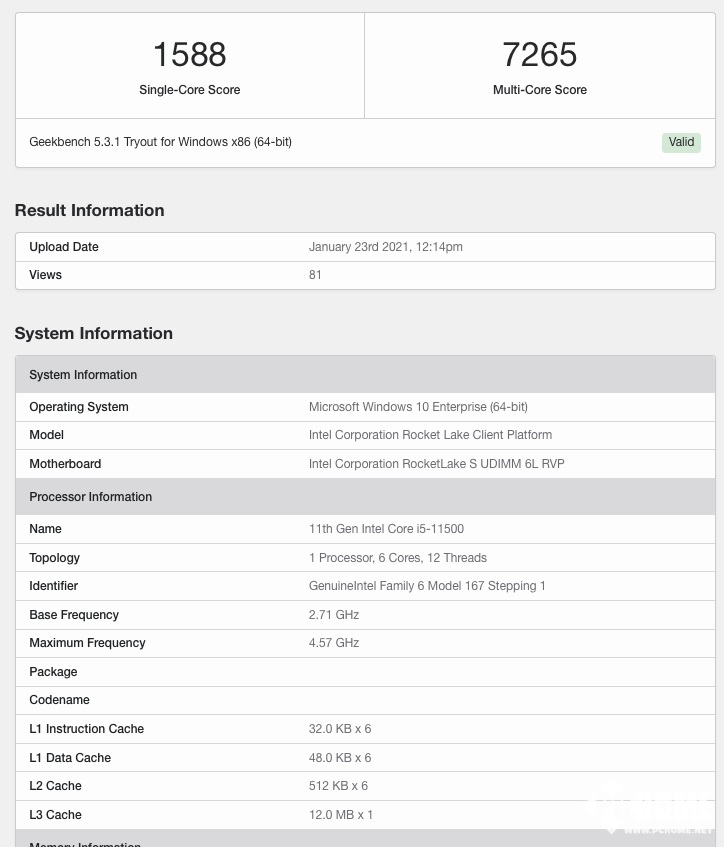This screenshot has height=847, width=724.
Task: Click the Geekbench 5.3.1 Tryout version text
Action: point(160,142)
